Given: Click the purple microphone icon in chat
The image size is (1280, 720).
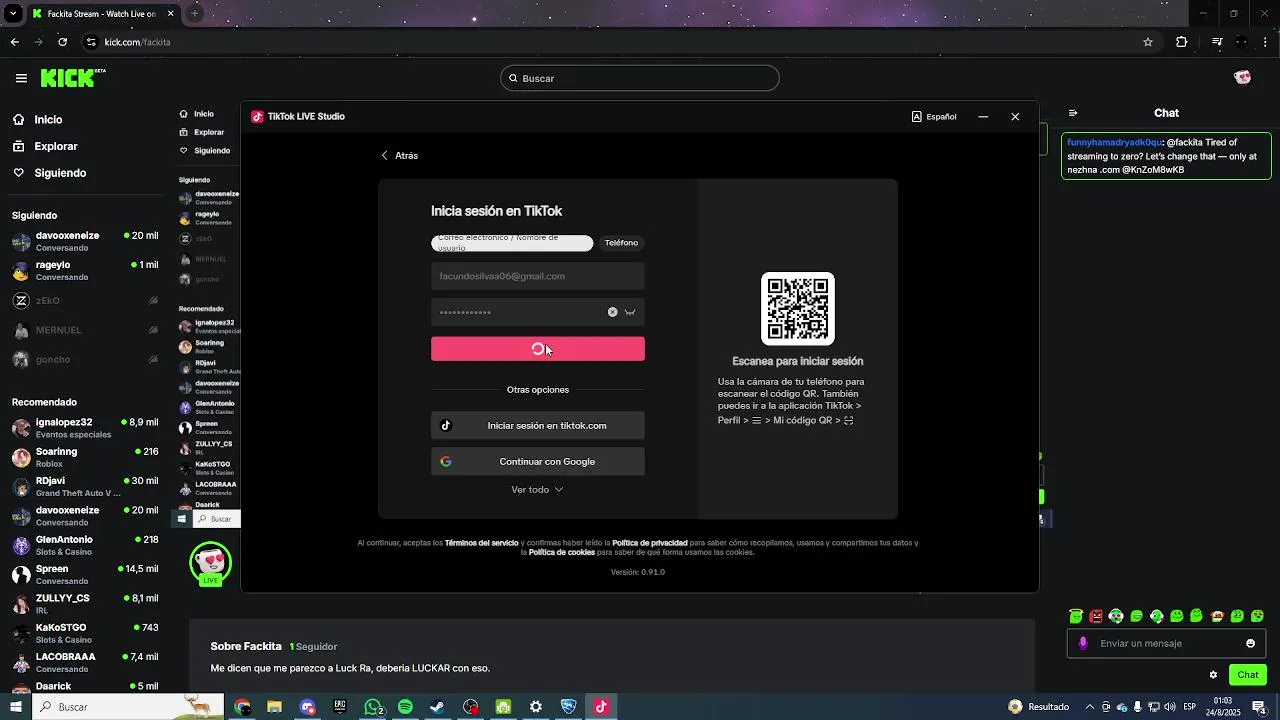Looking at the screenshot, I should (x=1083, y=643).
